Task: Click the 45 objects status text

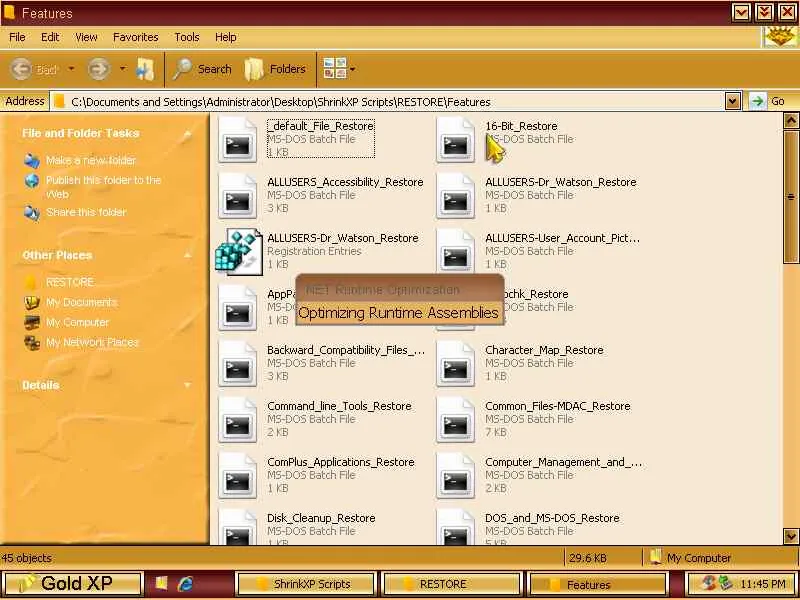Action: (27, 558)
